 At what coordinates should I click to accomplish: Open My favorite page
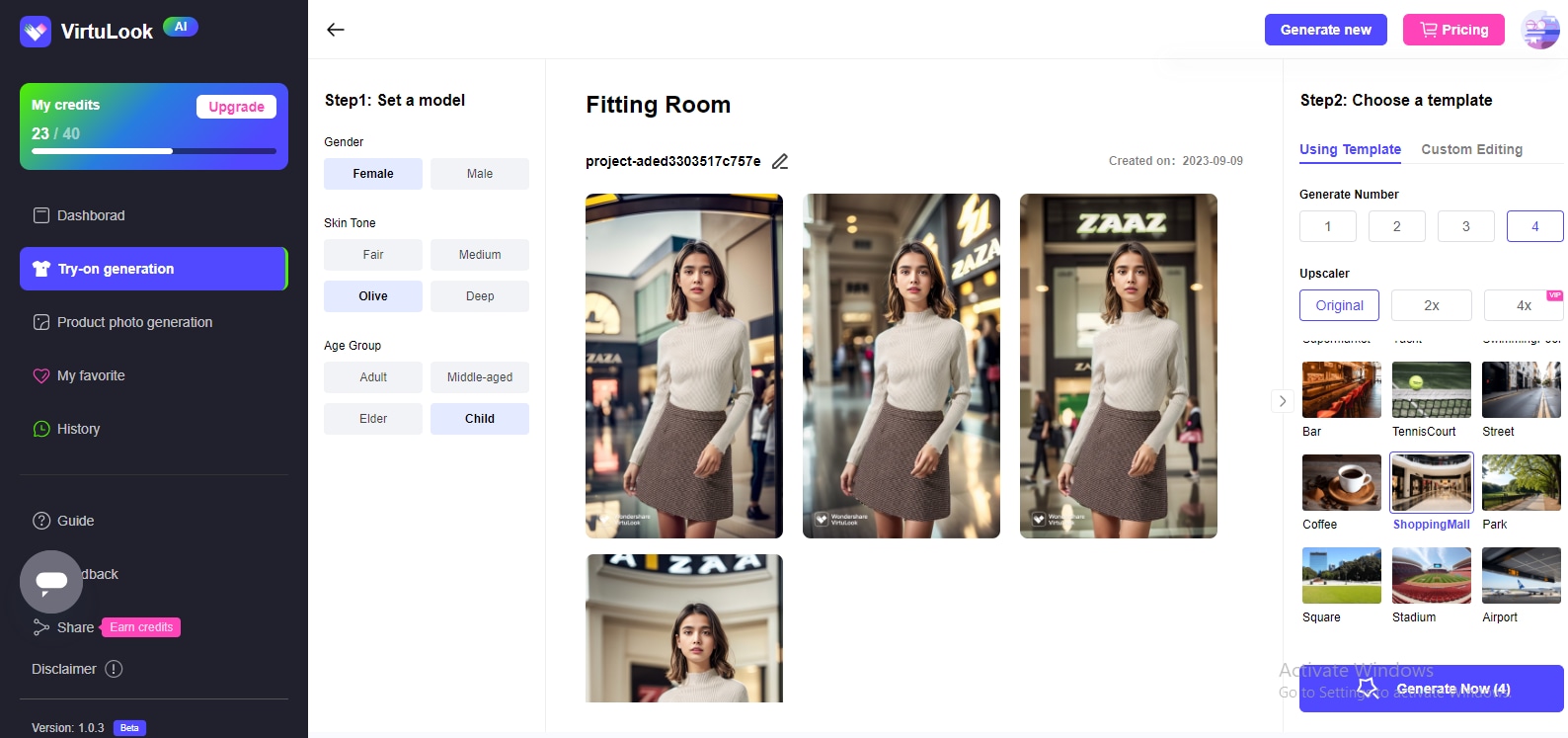pyautogui.click(x=154, y=375)
